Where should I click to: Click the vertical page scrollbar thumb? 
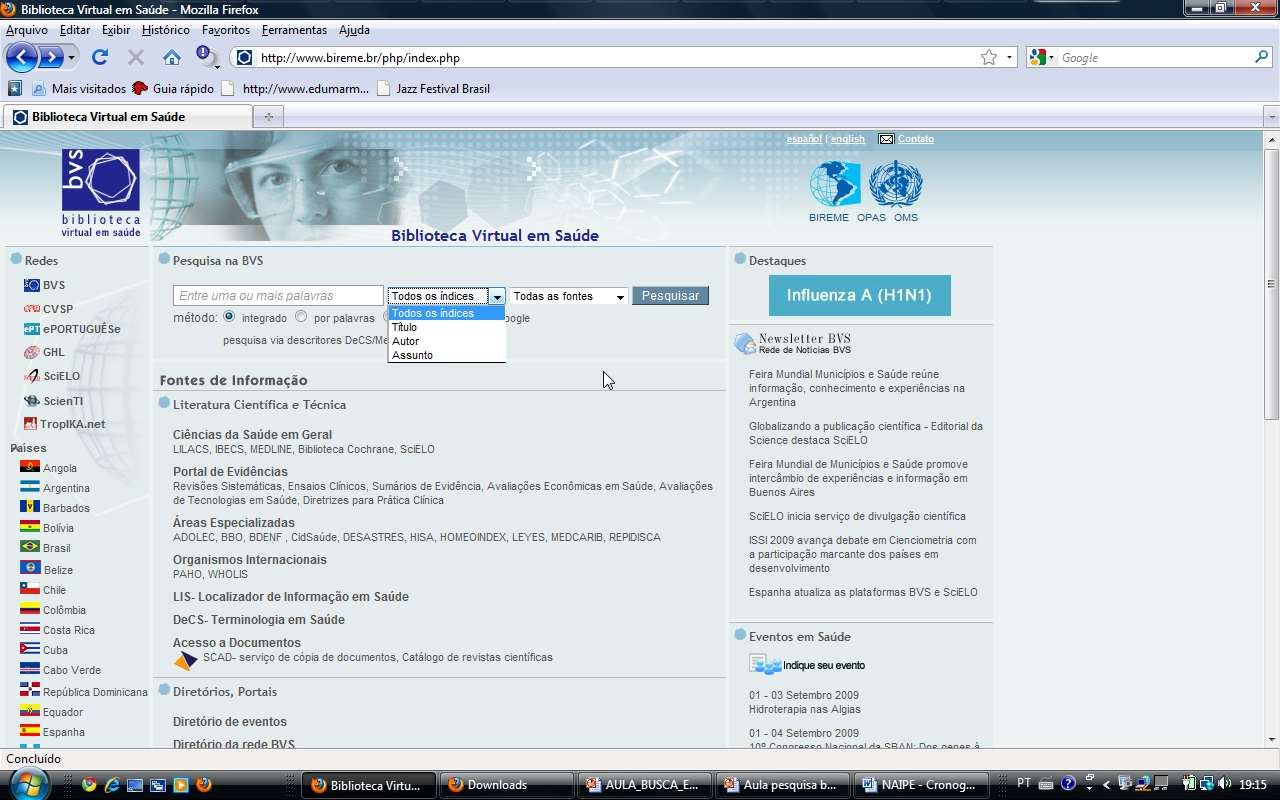pyautogui.click(x=1271, y=284)
